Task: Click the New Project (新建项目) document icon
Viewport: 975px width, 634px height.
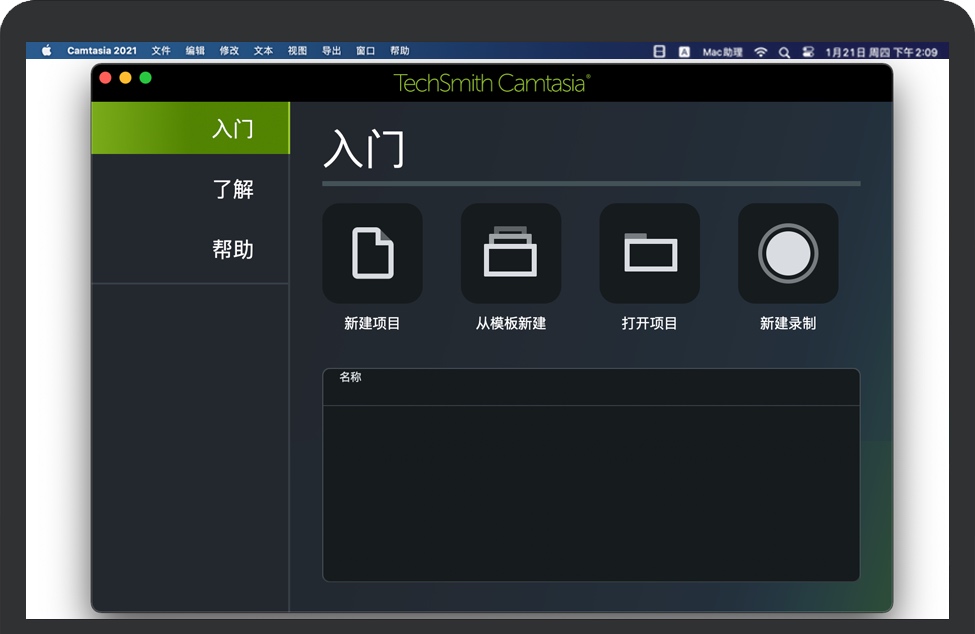Action: pos(372,253)
